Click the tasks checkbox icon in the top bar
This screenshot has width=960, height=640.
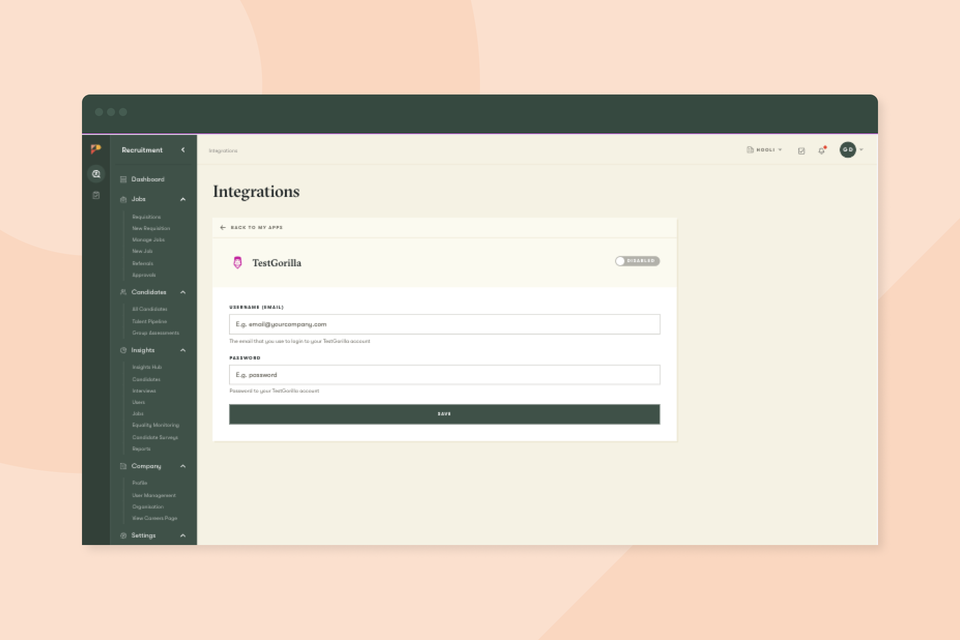pos(801,150)
